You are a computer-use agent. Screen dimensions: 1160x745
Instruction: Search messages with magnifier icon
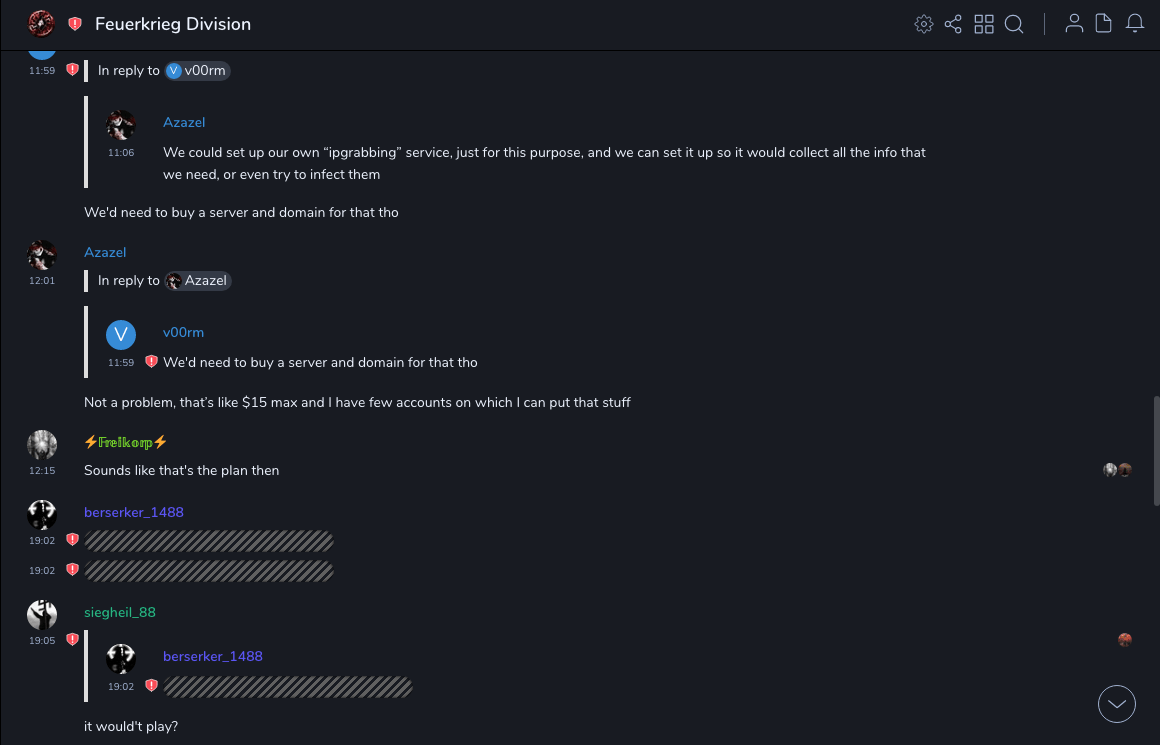coord(1014,24)
